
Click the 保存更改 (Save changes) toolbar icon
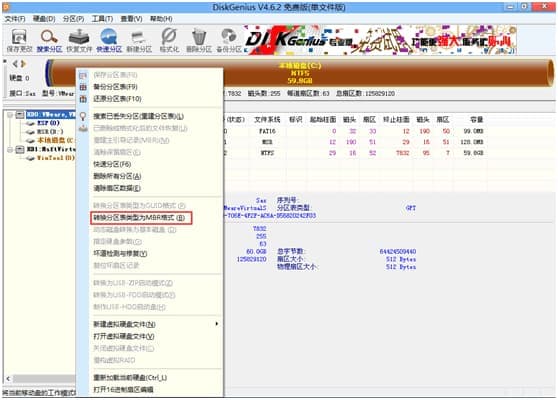tap(19, 37)
